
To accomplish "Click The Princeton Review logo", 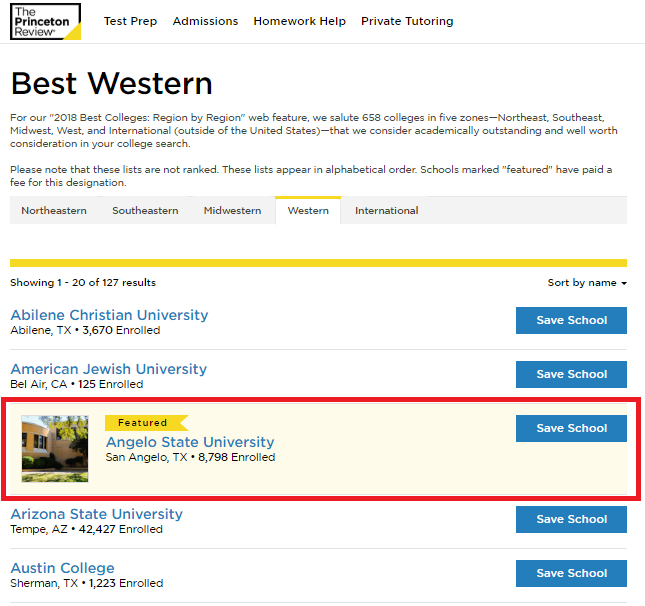I will pos(45,21).
